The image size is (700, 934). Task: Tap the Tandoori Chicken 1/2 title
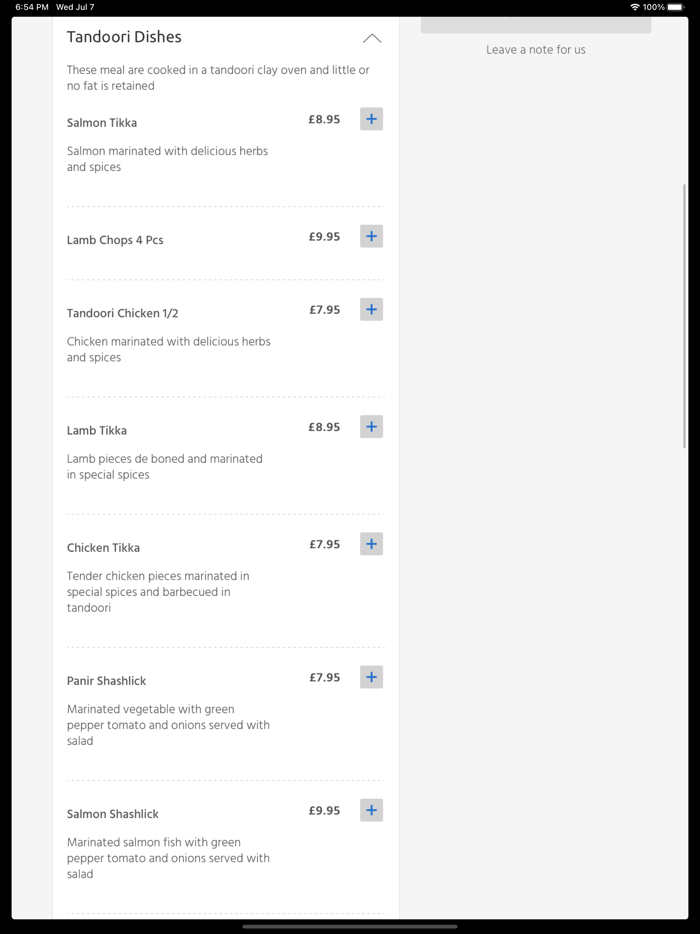coord(122,313)
